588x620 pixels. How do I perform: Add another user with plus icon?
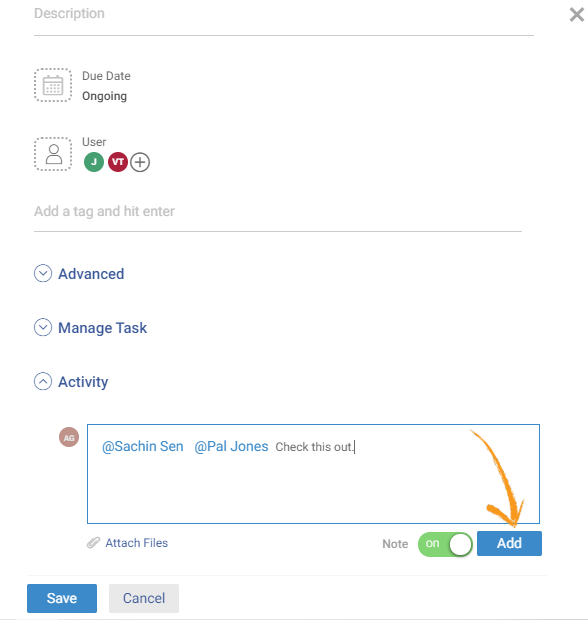[140, 162]
